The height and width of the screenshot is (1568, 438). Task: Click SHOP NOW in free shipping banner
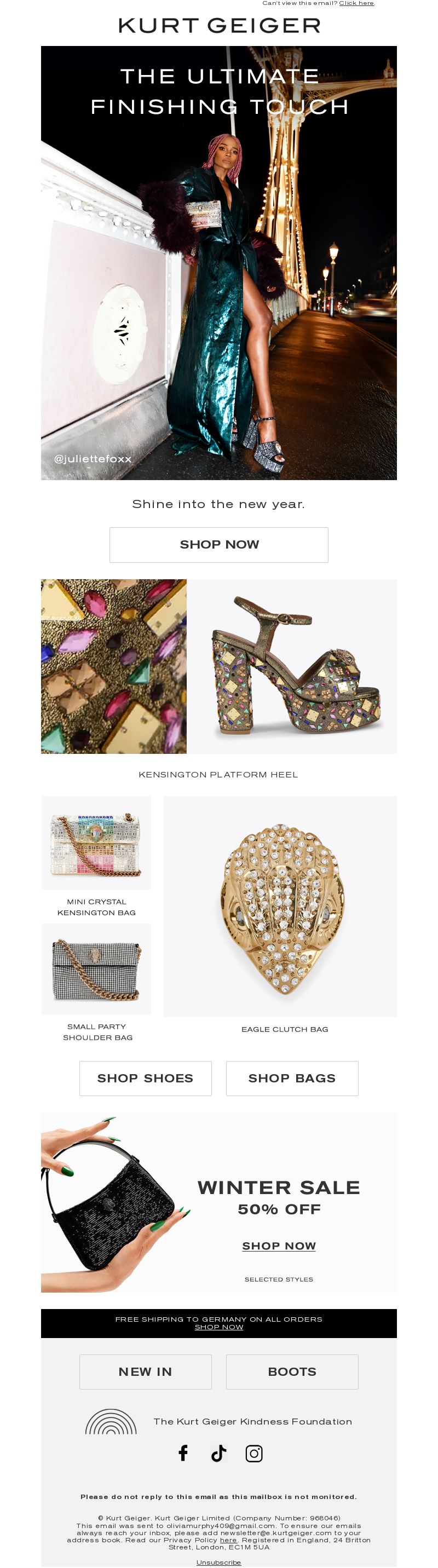(x=219, y=1327)
